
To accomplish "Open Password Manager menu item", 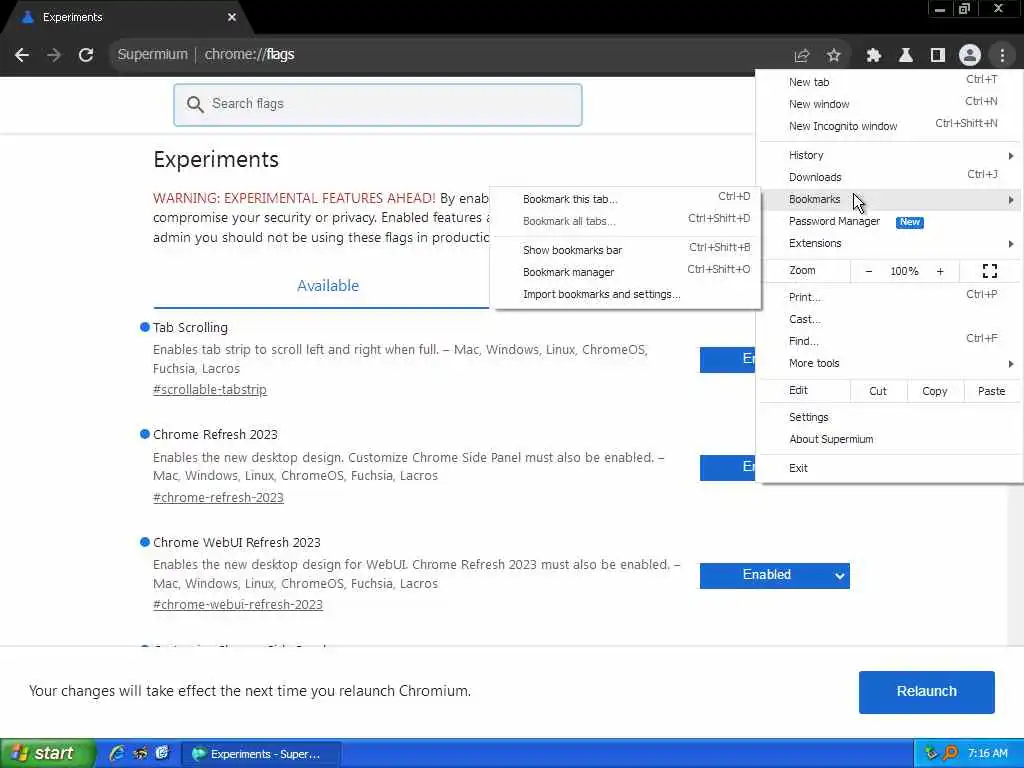I will click(889, 222).
